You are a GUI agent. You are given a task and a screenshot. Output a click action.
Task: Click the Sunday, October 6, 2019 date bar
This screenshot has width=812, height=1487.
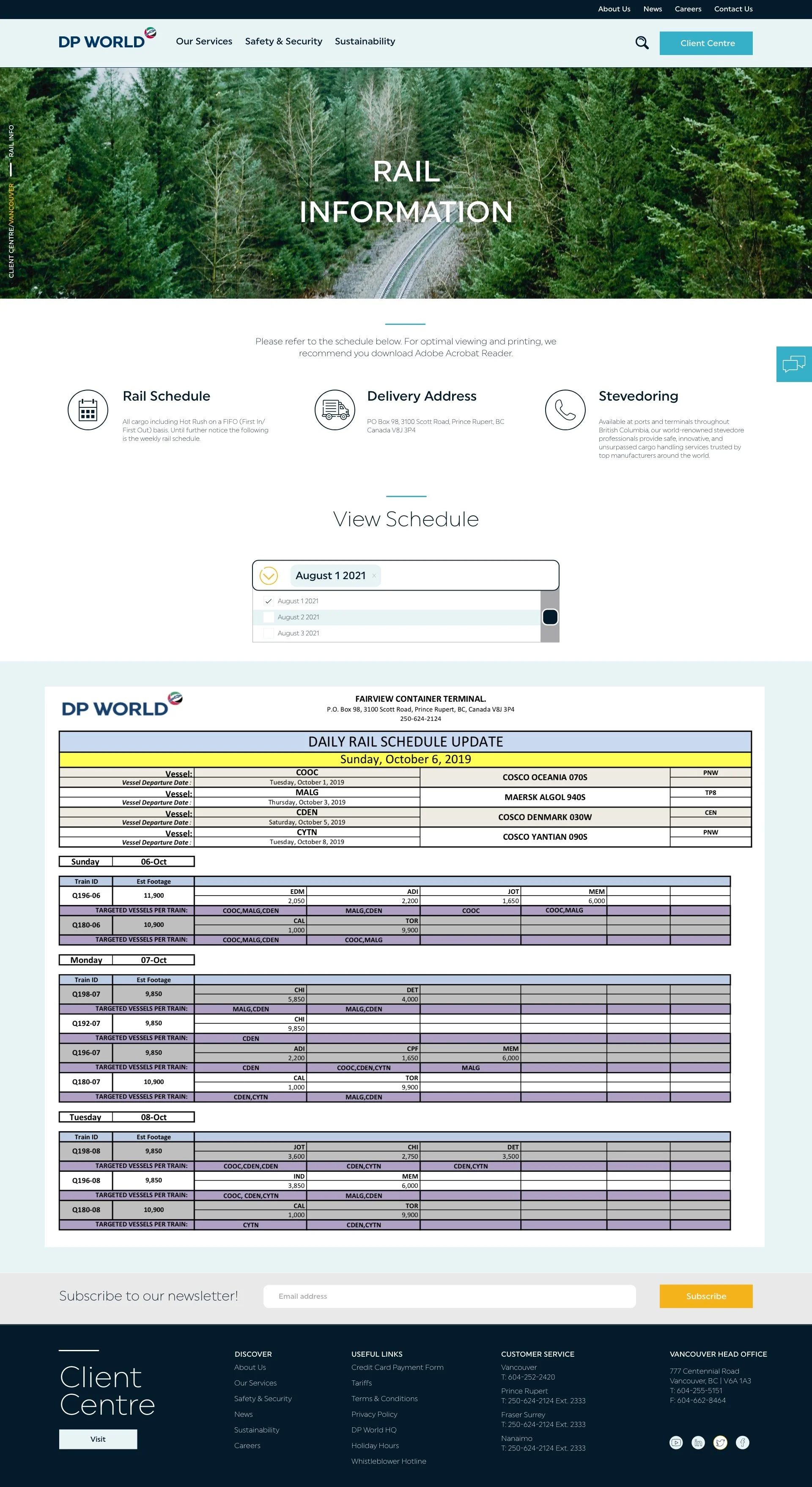(405, 759)
